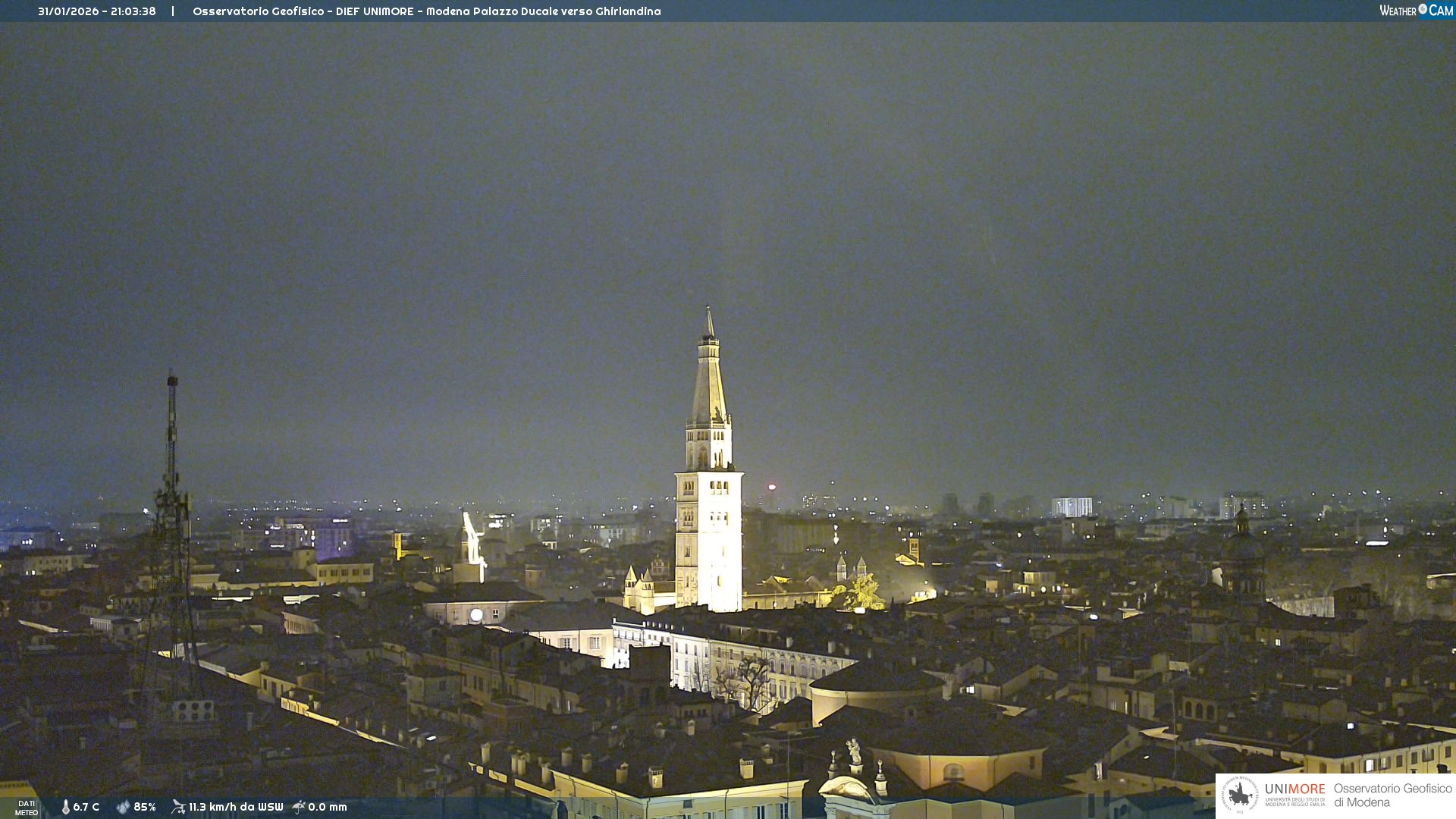
Task: Click the rain umbrella precipitation icon
Action: click(299, 807)
